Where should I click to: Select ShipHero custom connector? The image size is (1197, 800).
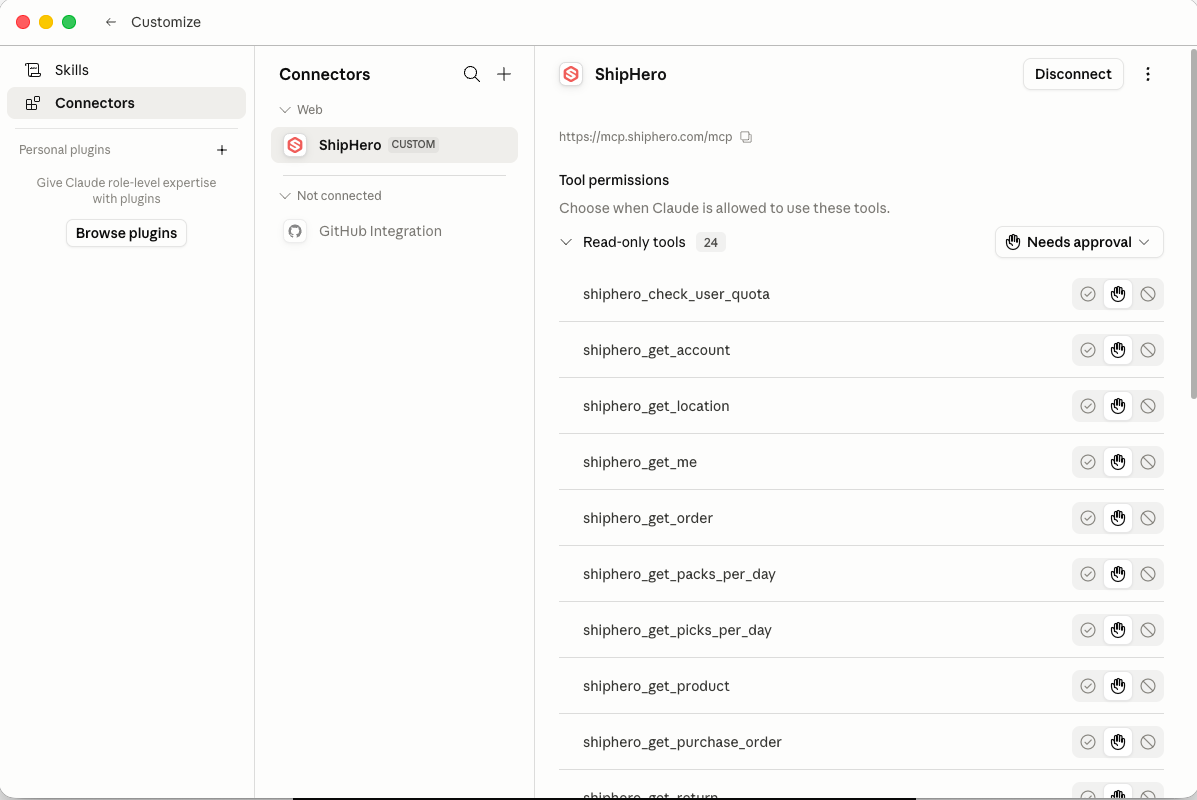click(x=394, y=145)
